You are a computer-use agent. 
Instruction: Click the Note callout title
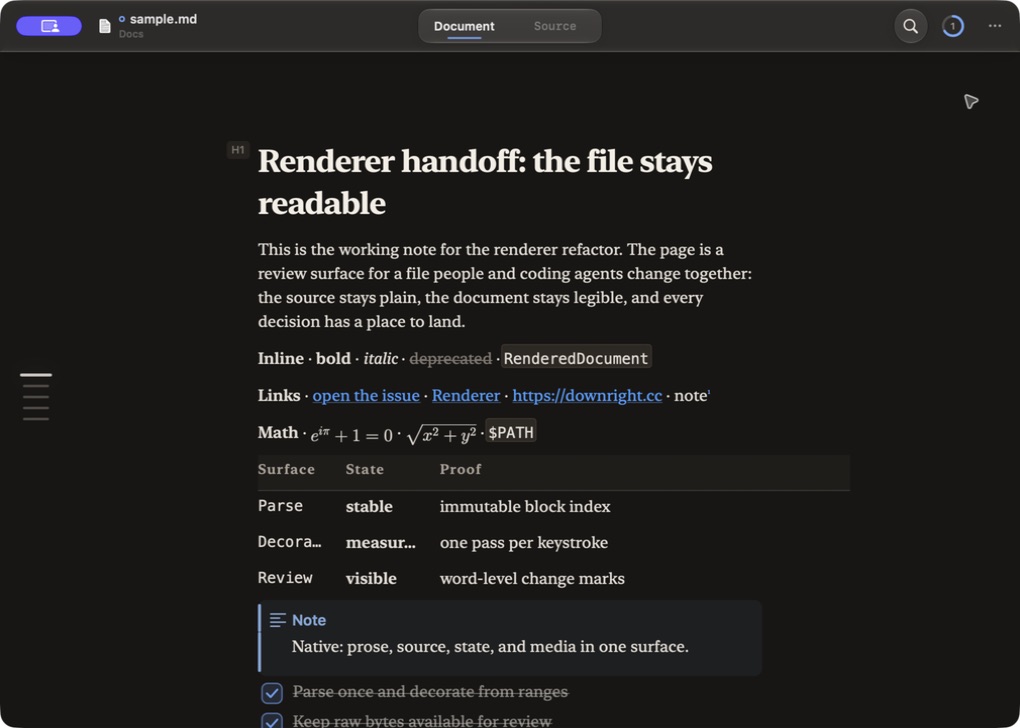coord(309,620)
